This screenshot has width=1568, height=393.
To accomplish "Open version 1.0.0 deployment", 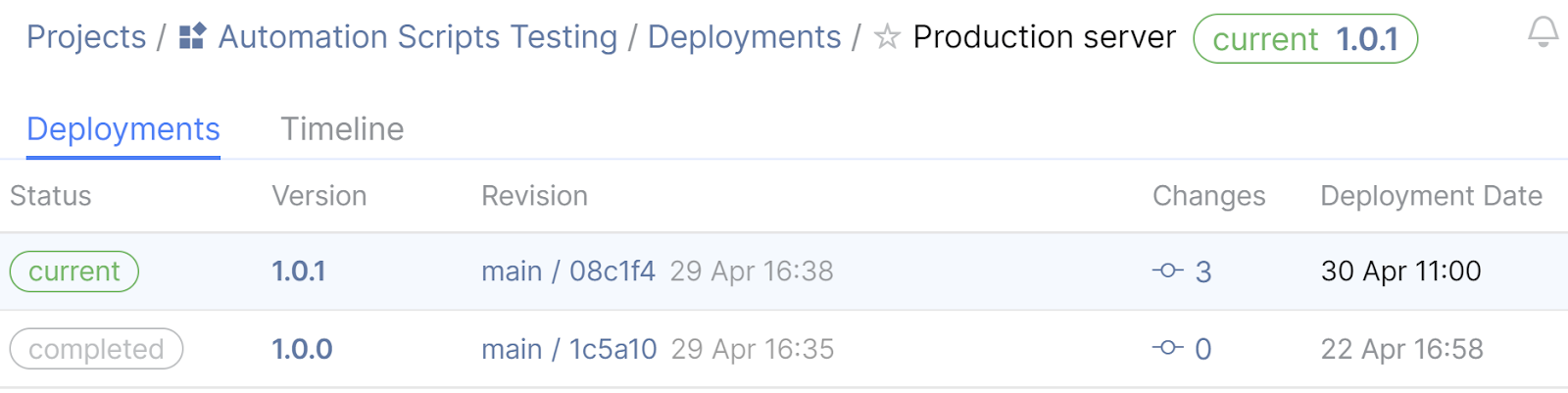I will (x=302, y=349).
